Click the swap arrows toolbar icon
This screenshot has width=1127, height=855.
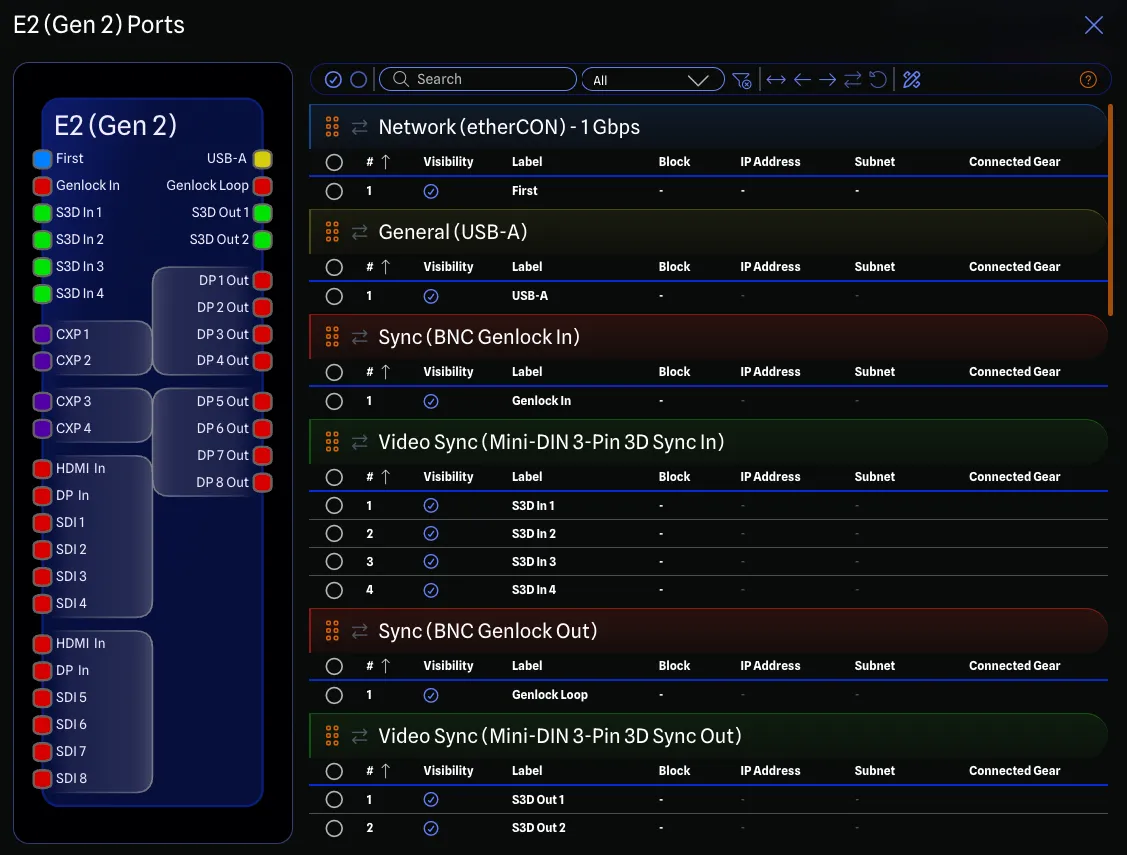pos(853,80)
